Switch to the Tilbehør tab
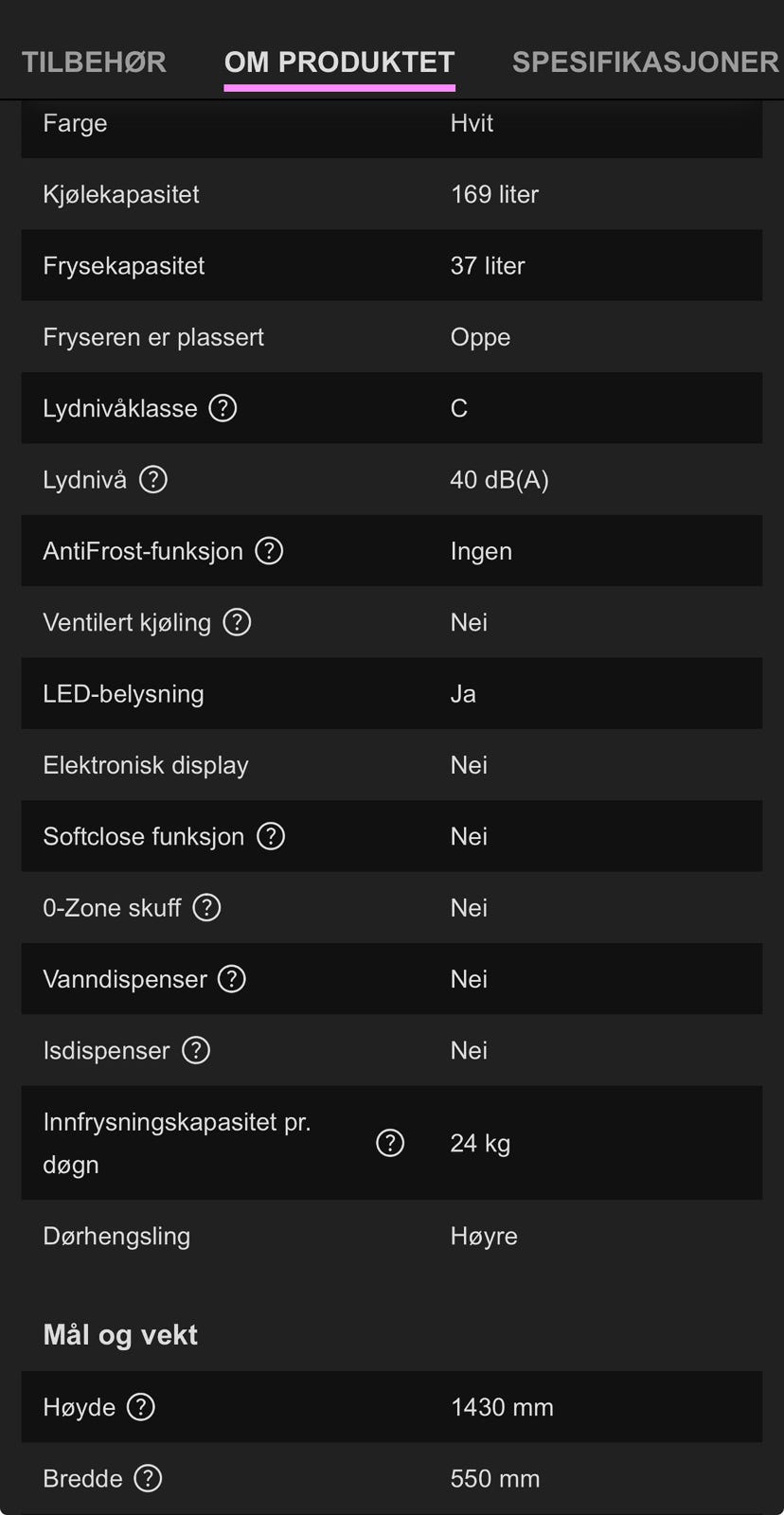784x1515 pixels. (94, 62)
